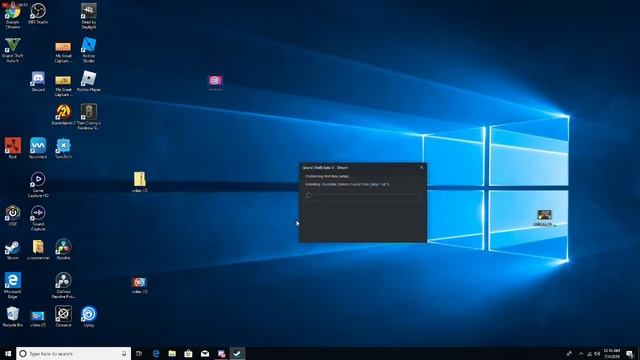Select the Grand Theft Auto V desktop icon
Image resolution: width=640 pixels, height=360 pixels.
point(13,50)
